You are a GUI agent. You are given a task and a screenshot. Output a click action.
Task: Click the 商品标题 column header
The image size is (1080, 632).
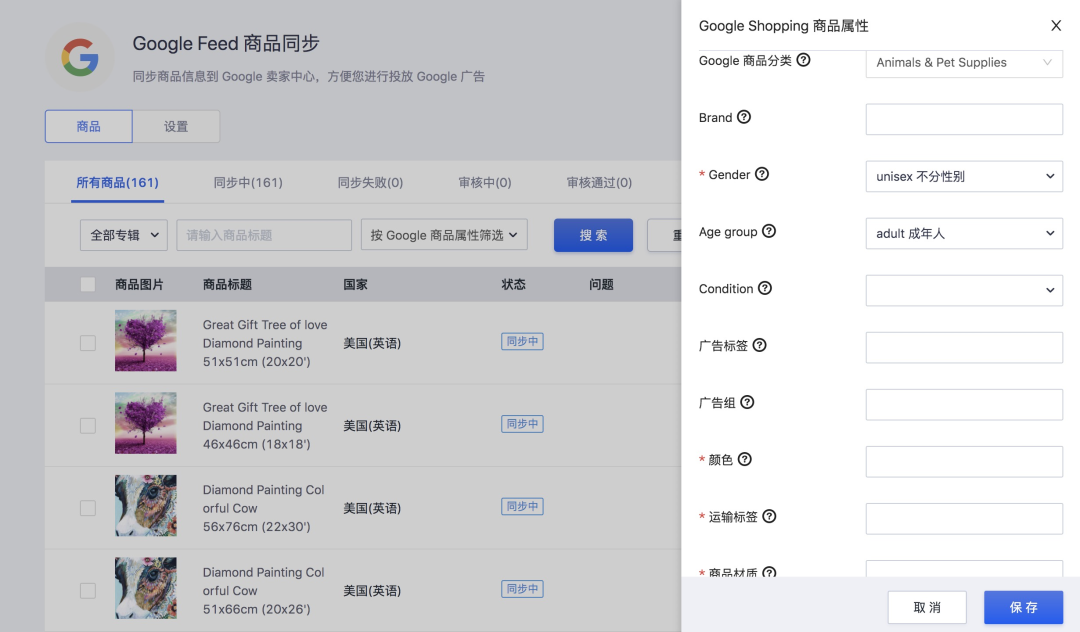point(227,284)
